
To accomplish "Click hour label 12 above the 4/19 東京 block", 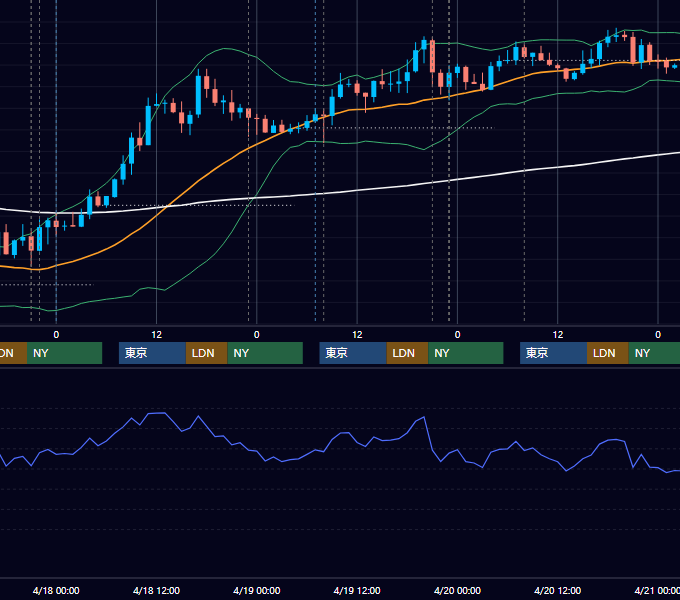I will pos(357,335).
